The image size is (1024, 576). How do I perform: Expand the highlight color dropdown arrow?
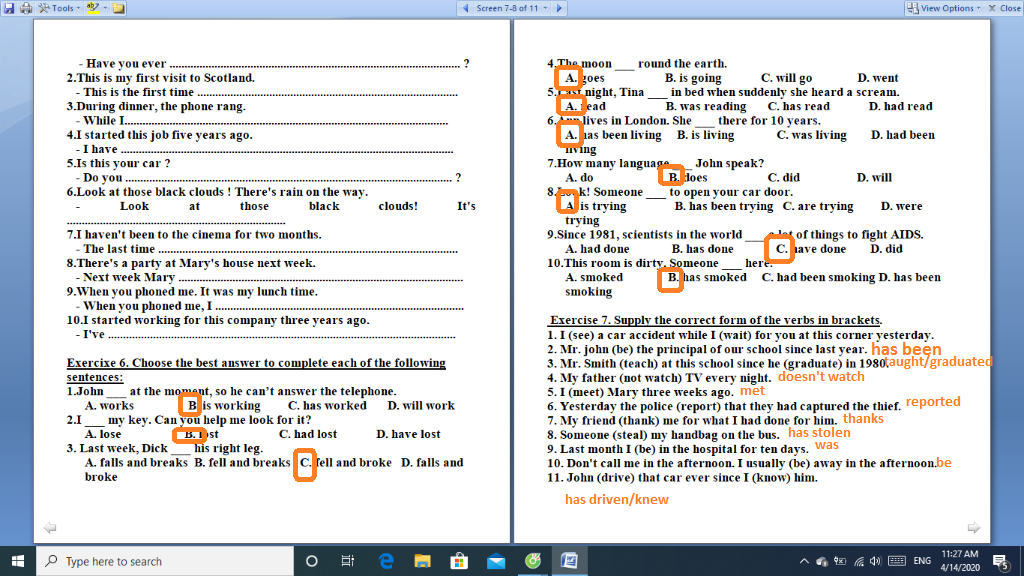coord(105,8)
